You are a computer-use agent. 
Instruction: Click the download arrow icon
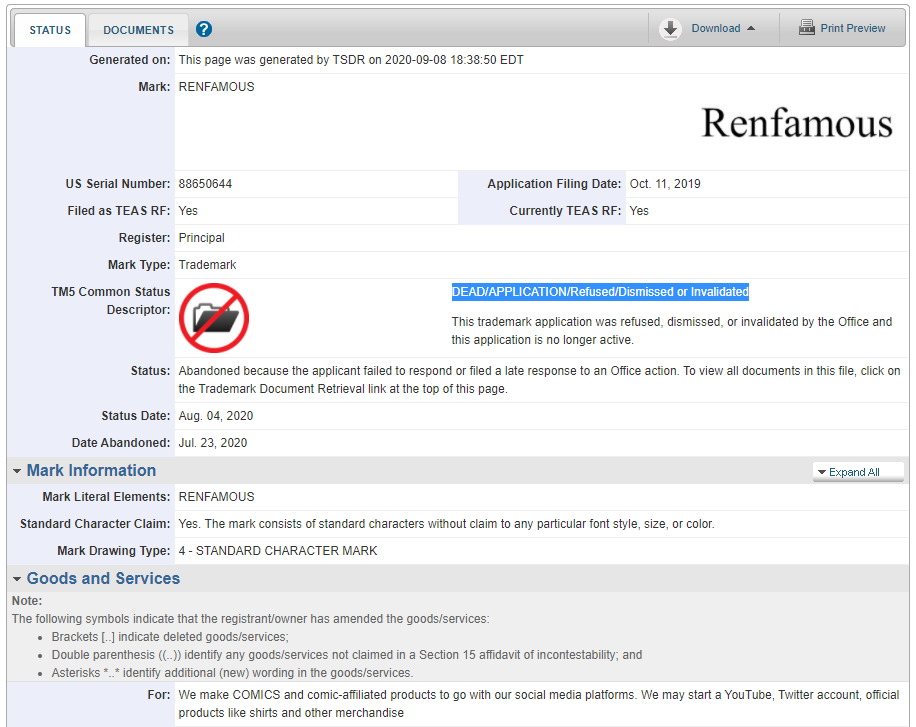pos(670,29)
